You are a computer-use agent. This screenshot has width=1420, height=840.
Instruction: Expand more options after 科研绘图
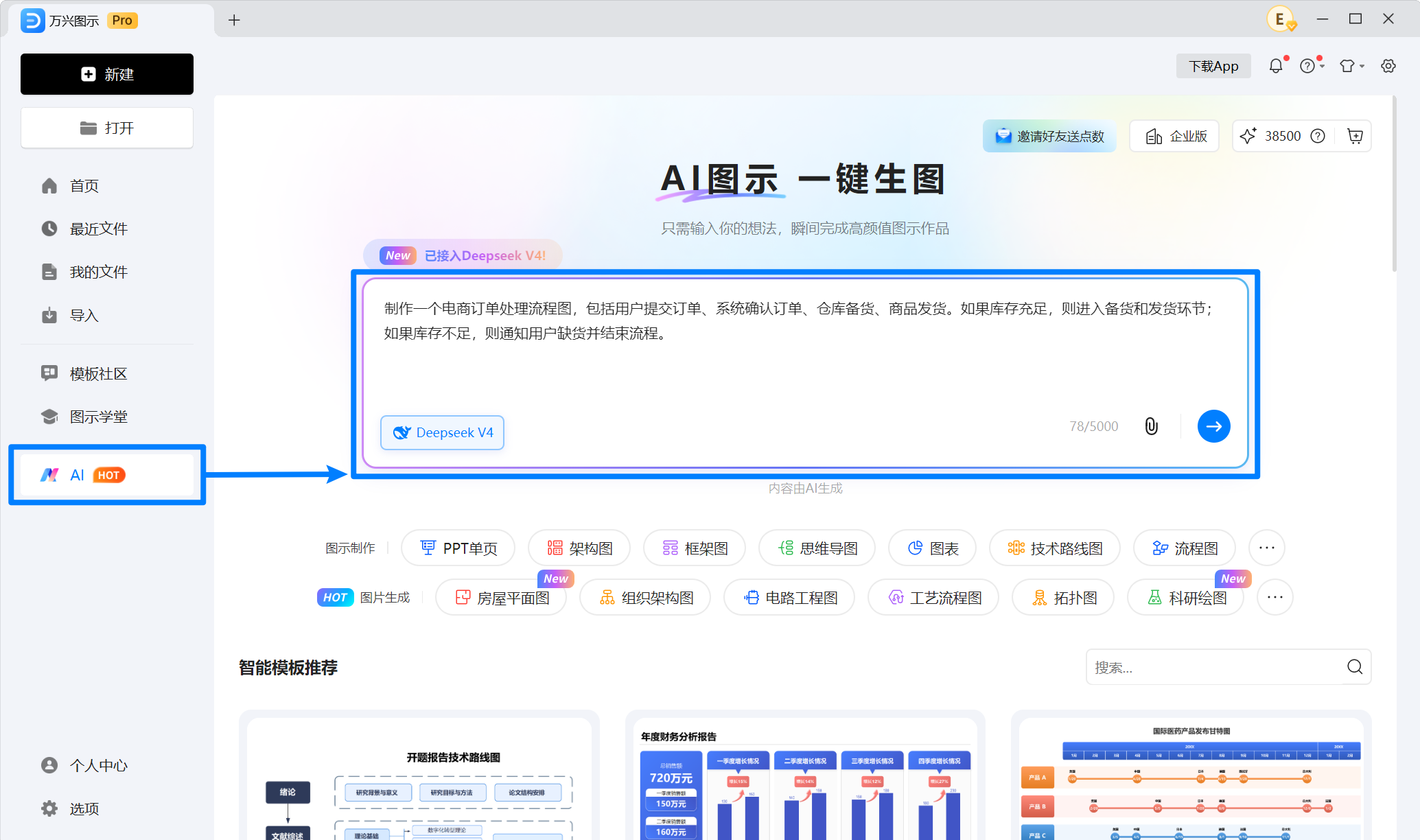click(1275, 597)
